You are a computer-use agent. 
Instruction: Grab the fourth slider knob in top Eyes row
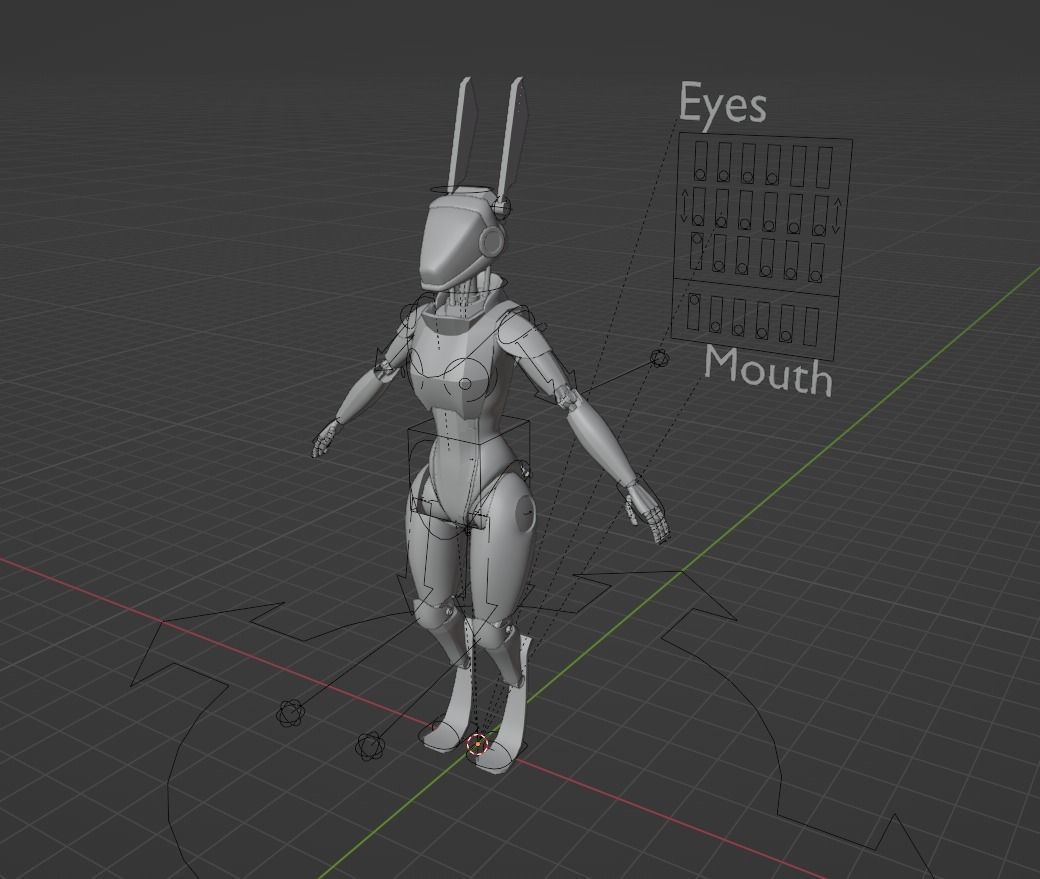771,178
